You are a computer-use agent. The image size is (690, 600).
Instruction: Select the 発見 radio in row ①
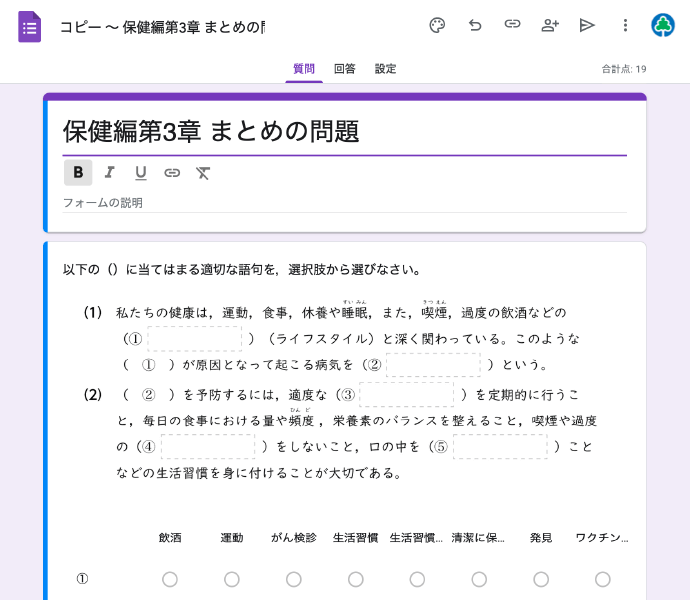541,579
